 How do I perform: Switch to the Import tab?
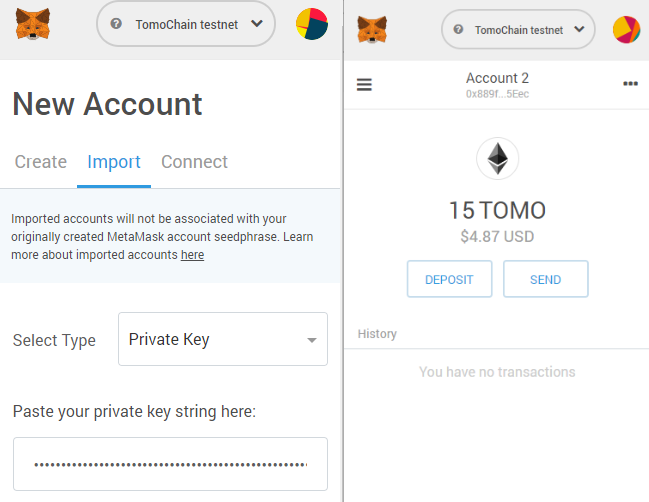pyautogui.click(x=114, y=162)
